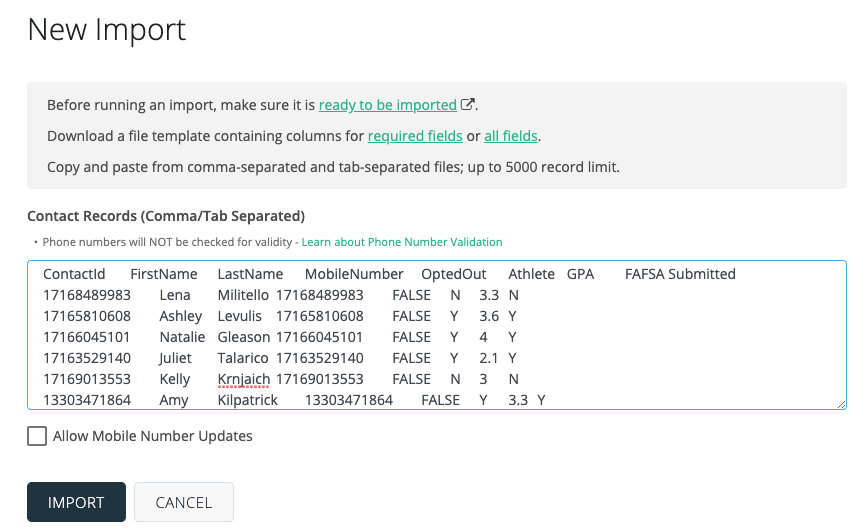Place cursor on "Gleason" in the textarea

coord(244,337)
